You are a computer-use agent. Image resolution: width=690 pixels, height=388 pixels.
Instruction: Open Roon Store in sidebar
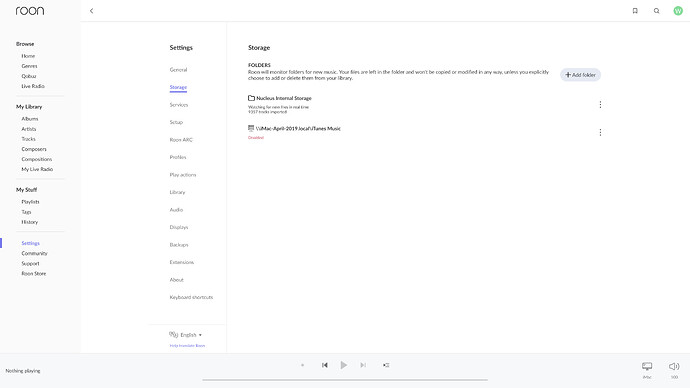[34, 274]
